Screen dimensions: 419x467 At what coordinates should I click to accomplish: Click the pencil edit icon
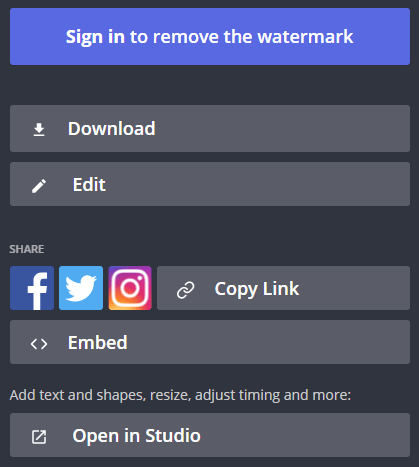pos(39,186)
